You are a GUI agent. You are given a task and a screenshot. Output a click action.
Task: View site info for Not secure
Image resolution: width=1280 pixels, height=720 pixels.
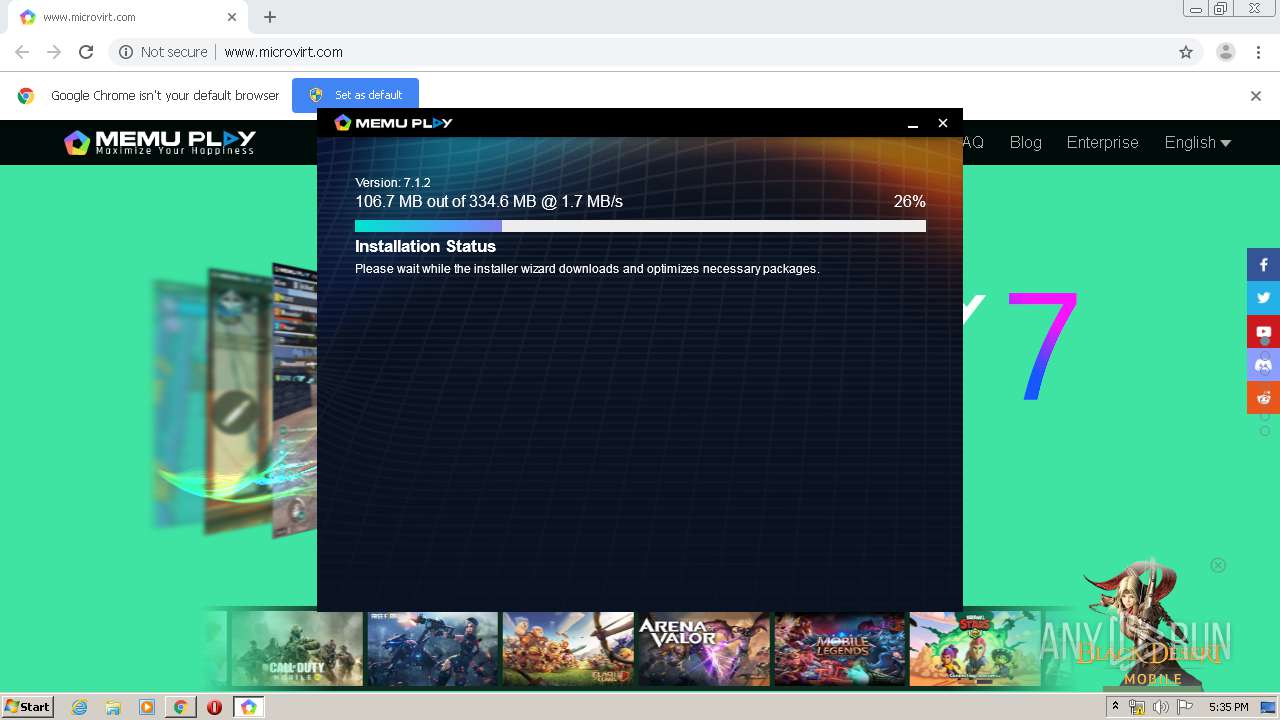pos(163,52)
